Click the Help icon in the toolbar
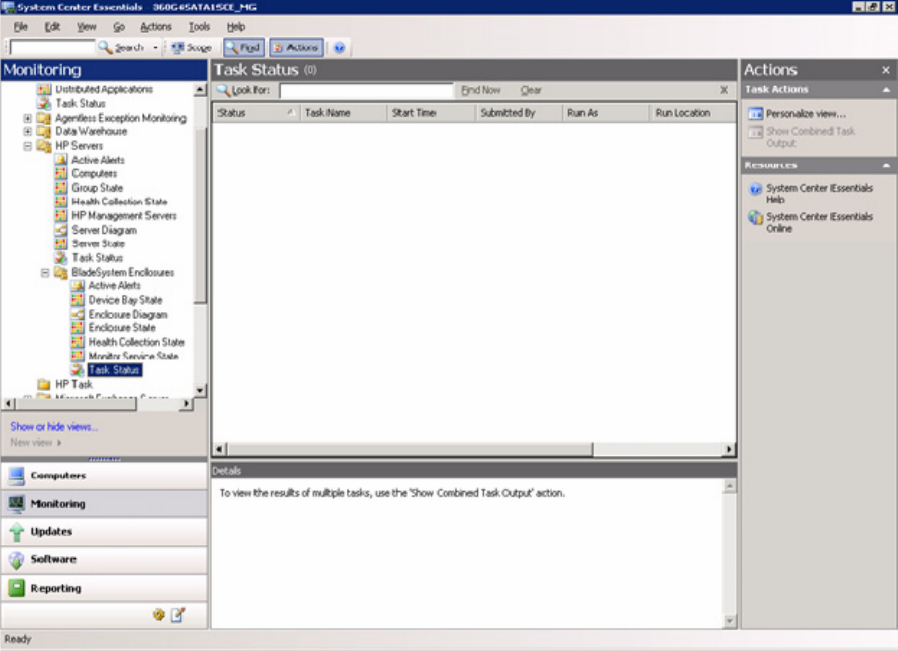 point(339,47)
